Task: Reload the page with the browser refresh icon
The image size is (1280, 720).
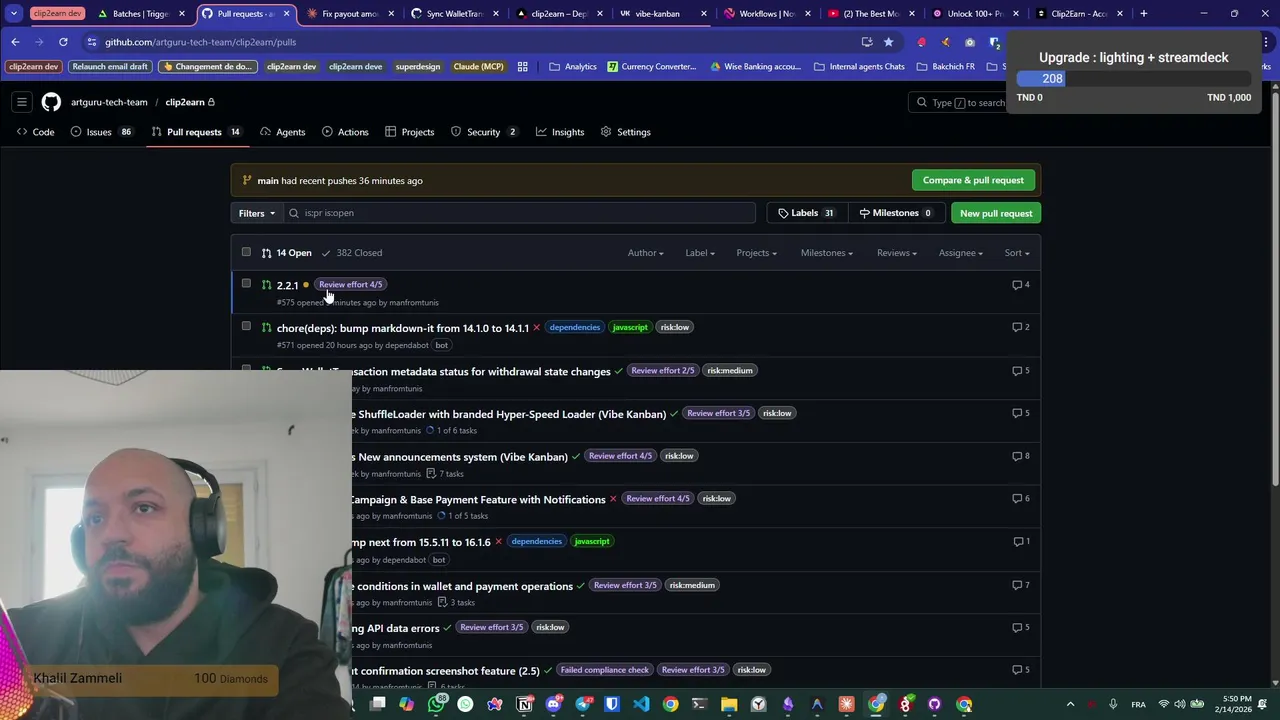Action: [63, 42]
